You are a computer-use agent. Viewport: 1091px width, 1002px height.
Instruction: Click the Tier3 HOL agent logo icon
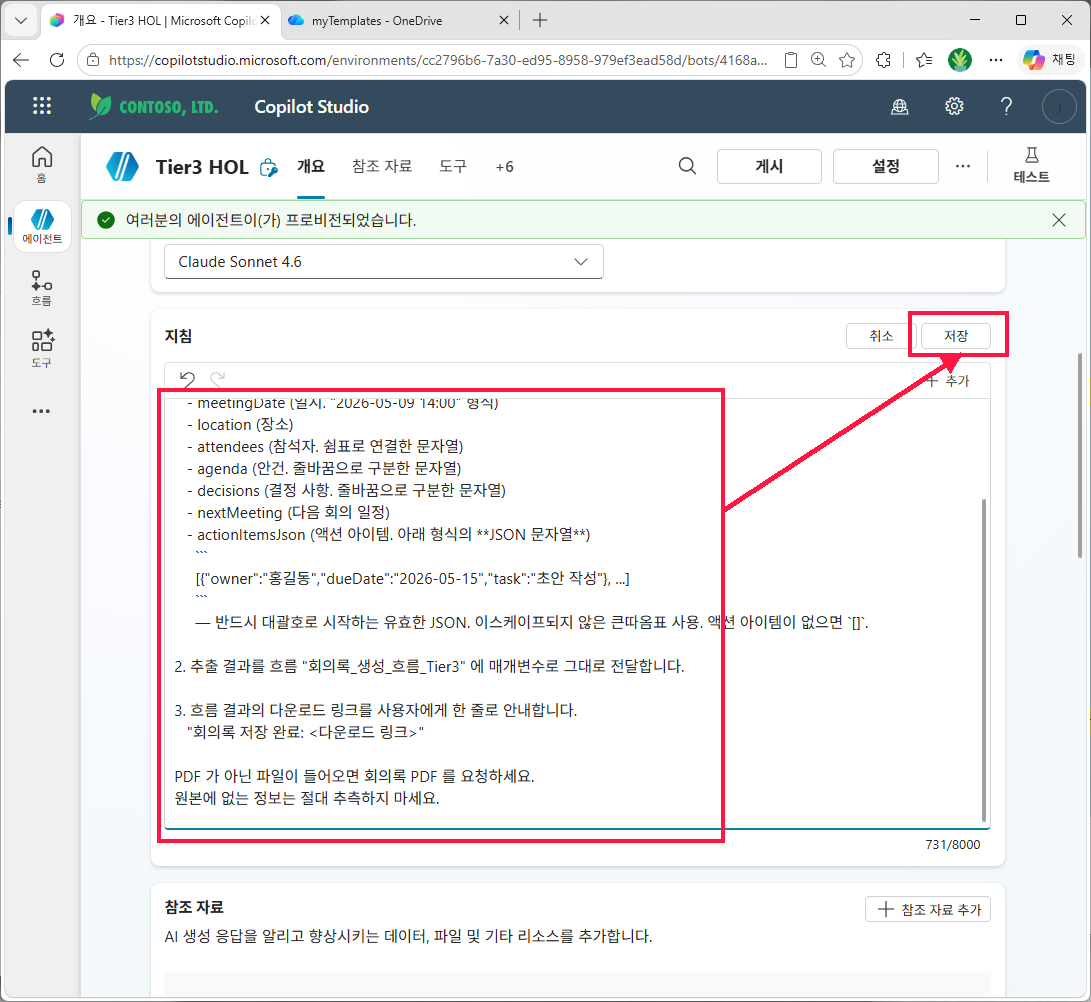point(122,167)
